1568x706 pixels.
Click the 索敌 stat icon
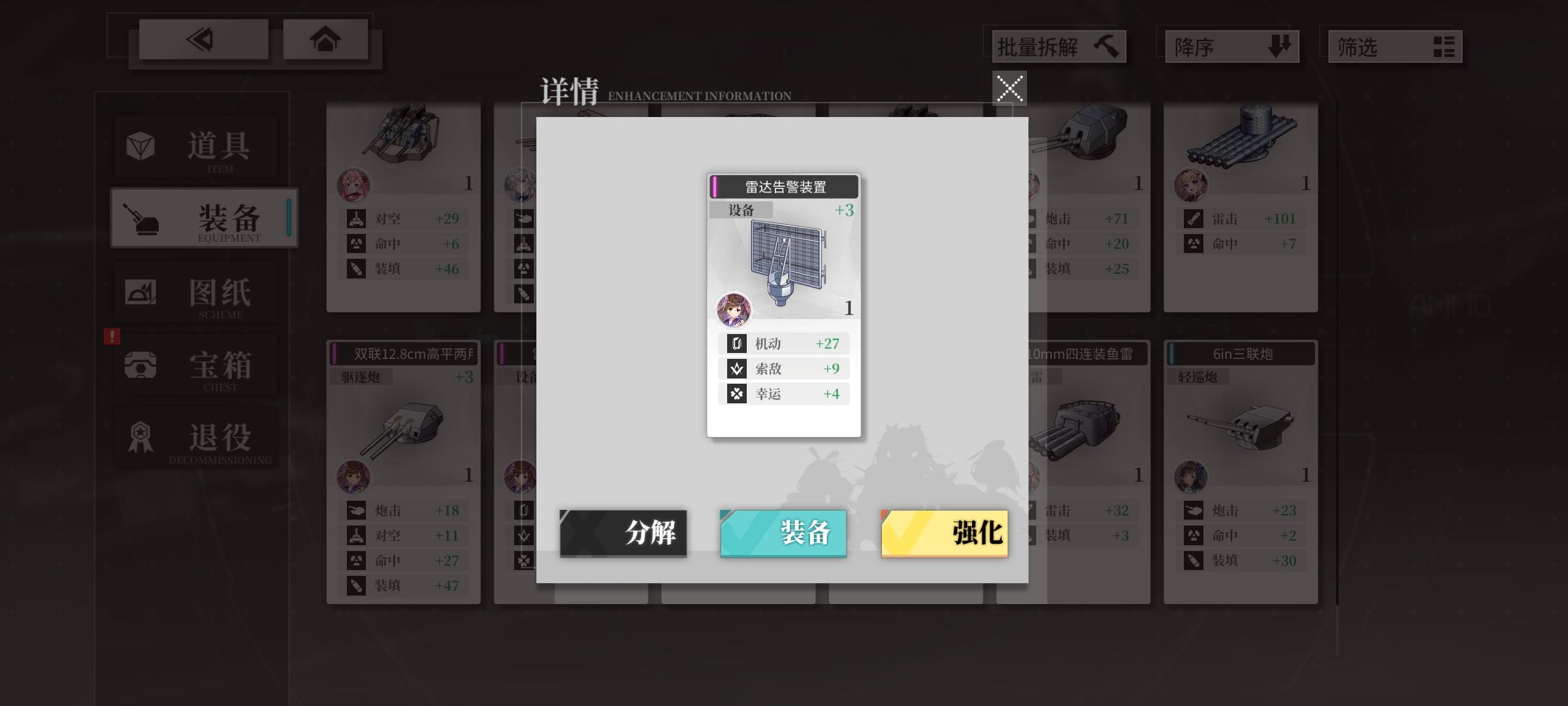(x=736, y=369)
